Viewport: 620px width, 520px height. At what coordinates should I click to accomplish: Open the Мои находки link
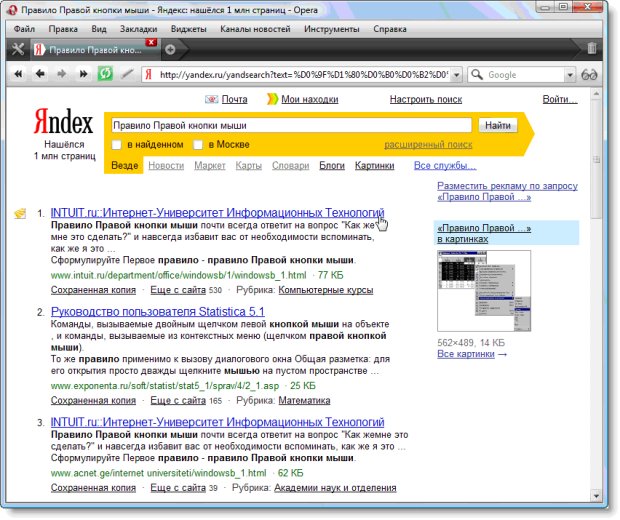pyautogui.click(x=310, y=99)
